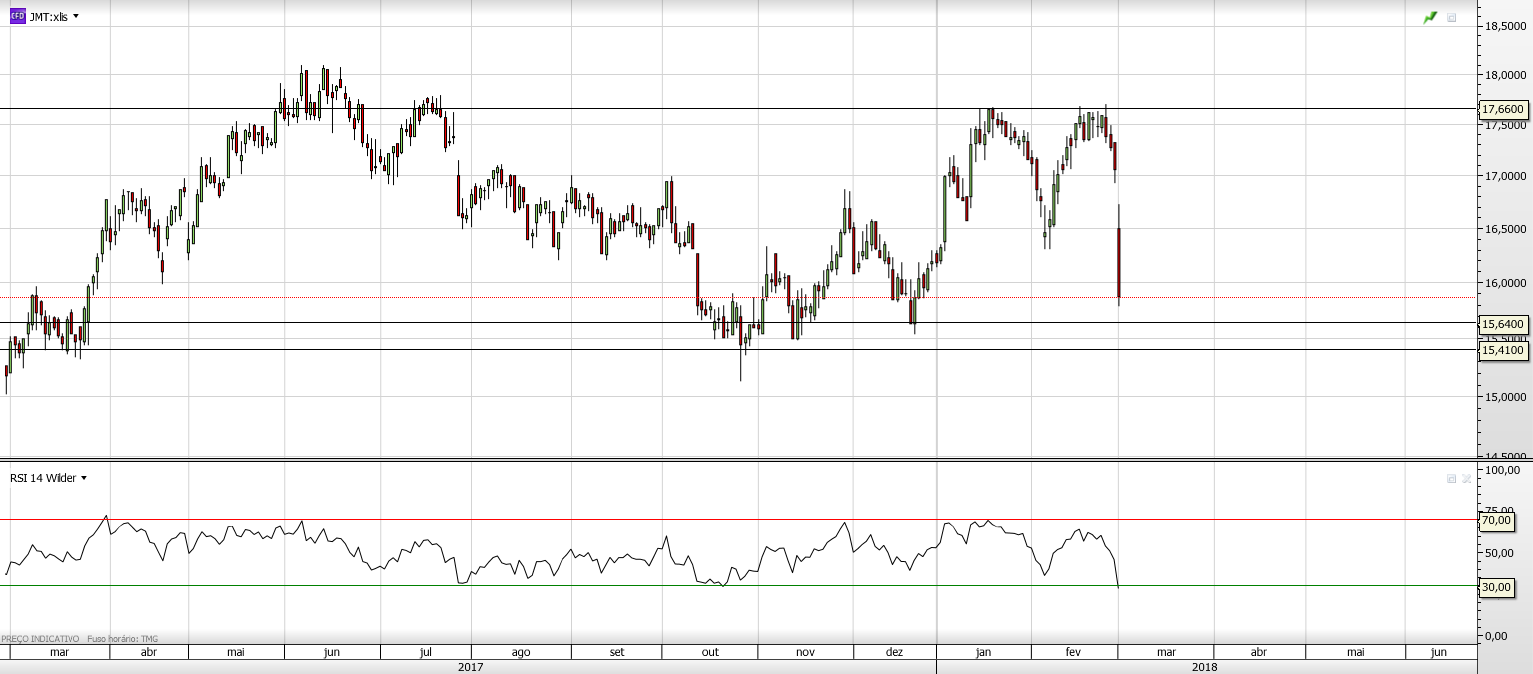Image resolution: width=1533 pixels, height=674 pixels.
Task: Maximize the RSI indicator panel
Action: pyautogui.click(x=1452, y=479)
